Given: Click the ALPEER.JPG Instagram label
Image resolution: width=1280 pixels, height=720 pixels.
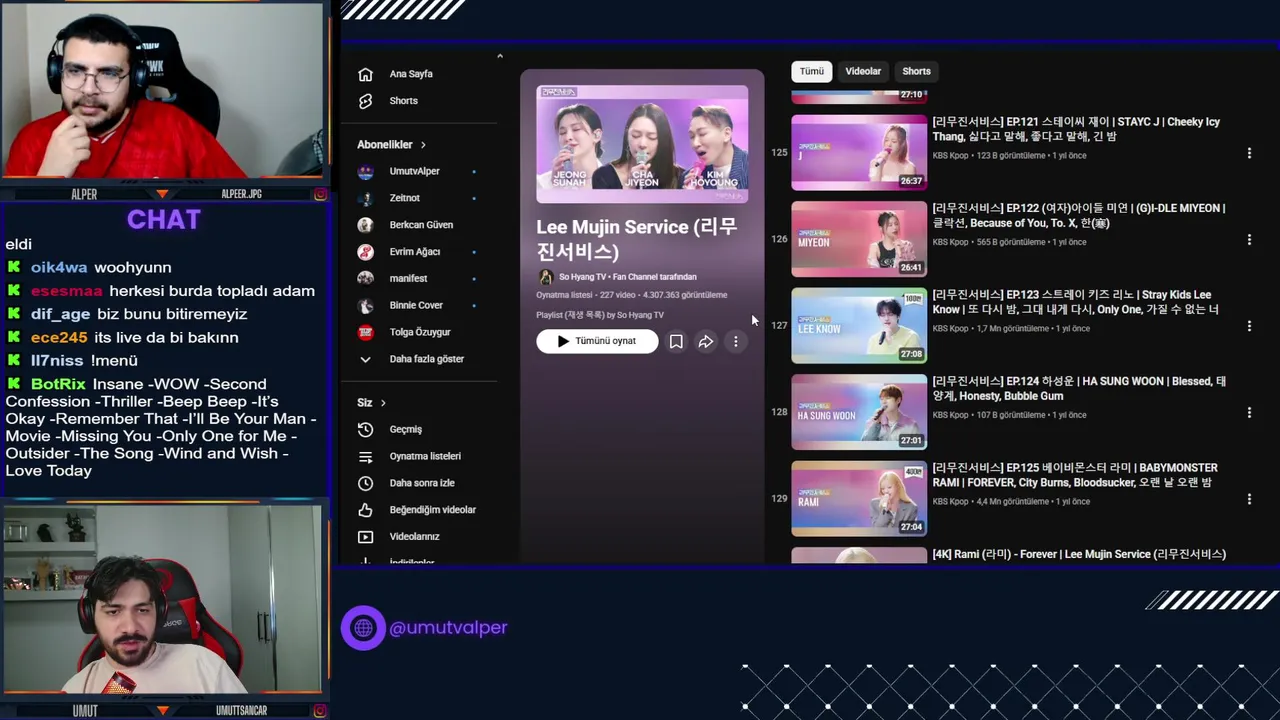Looking at the screenshot, I should click(241, 194).
